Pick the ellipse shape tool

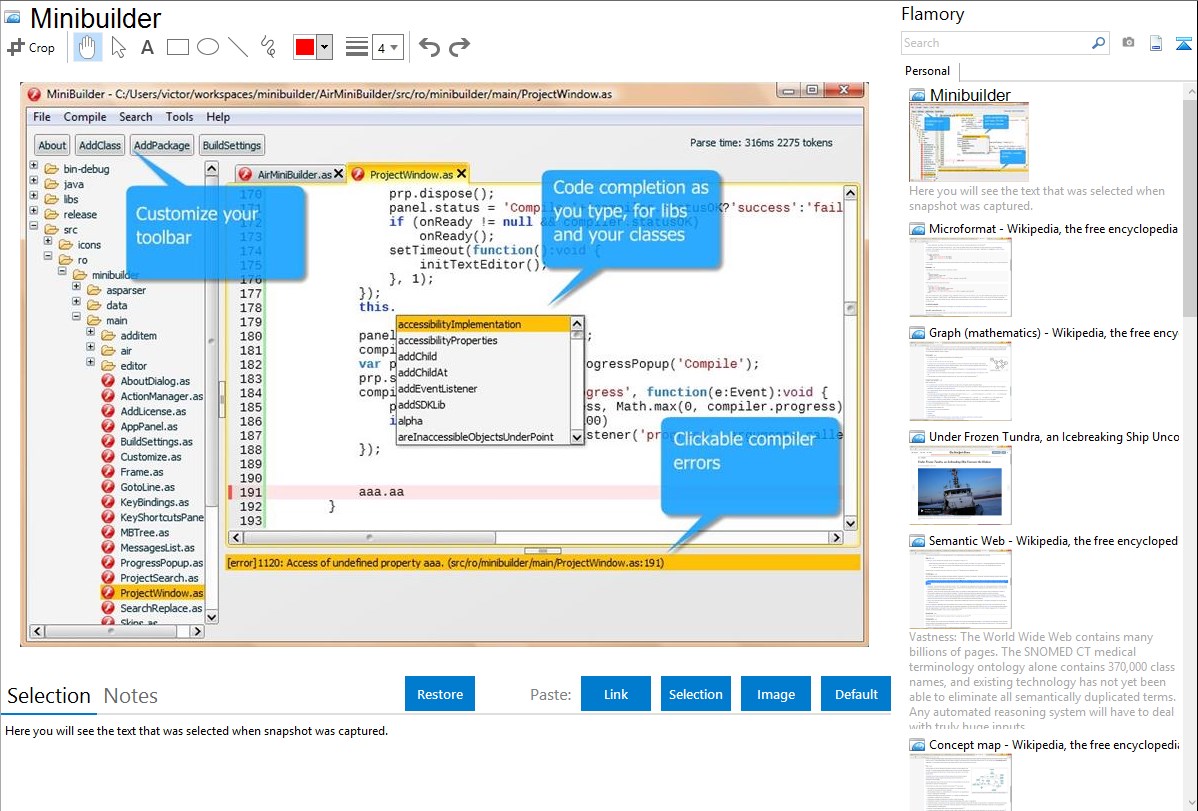tap(207, 47)
